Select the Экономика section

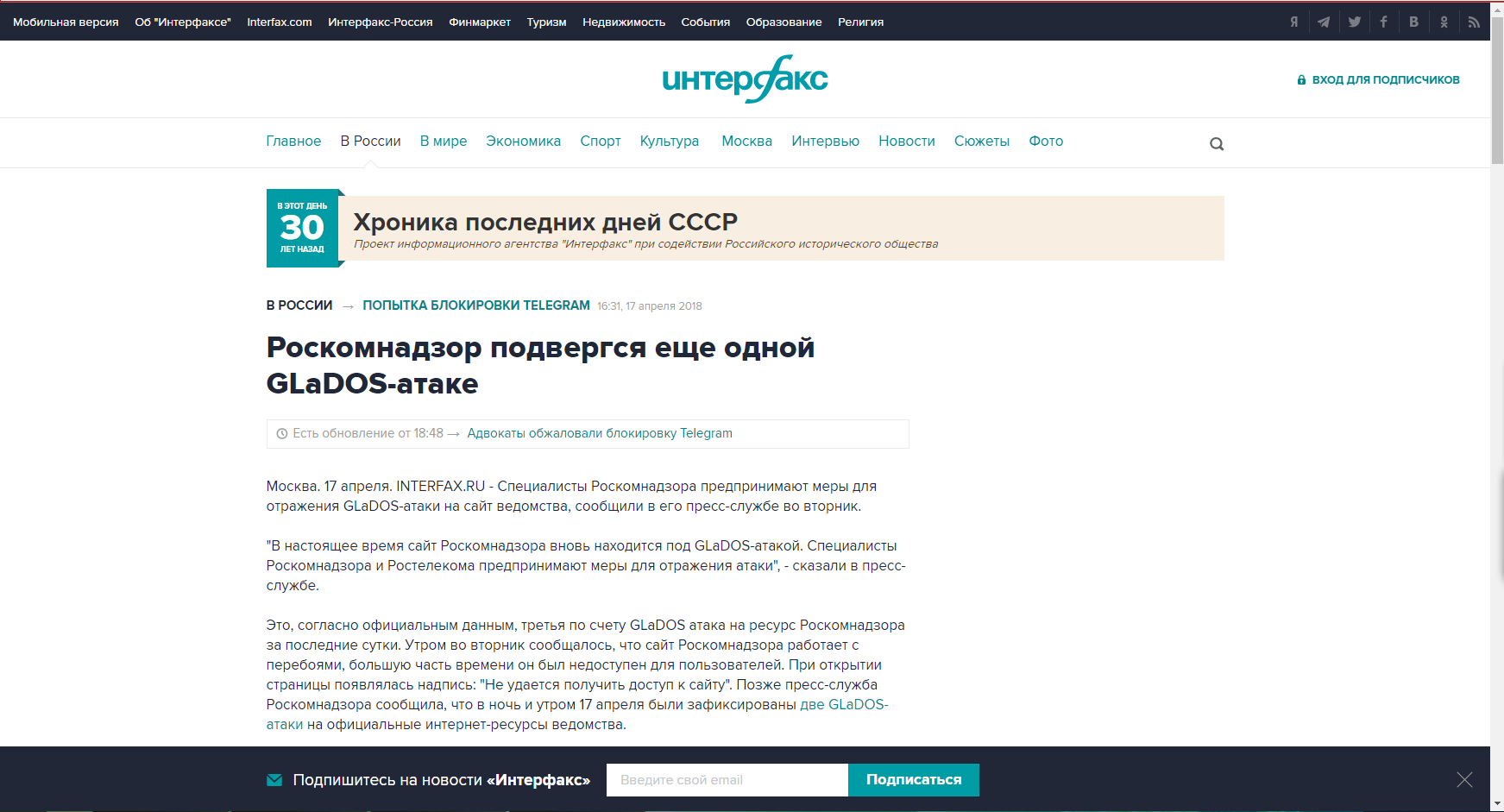524,141
